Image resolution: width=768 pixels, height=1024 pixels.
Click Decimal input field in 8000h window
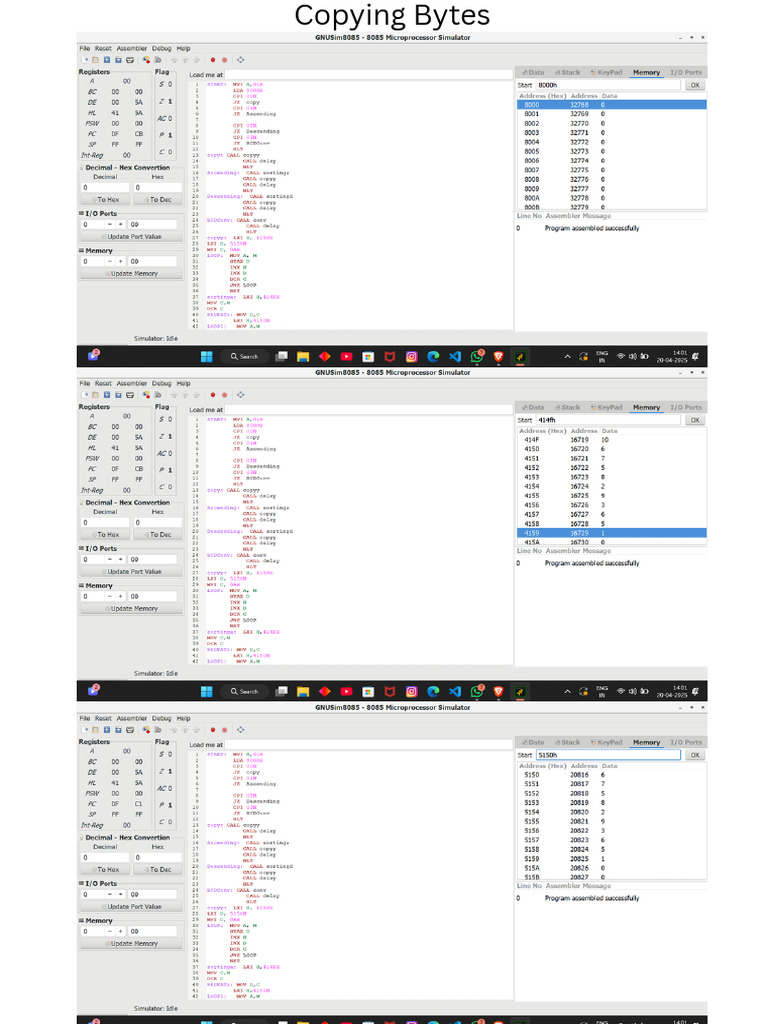pyautogui.click(x=105, y=187)
